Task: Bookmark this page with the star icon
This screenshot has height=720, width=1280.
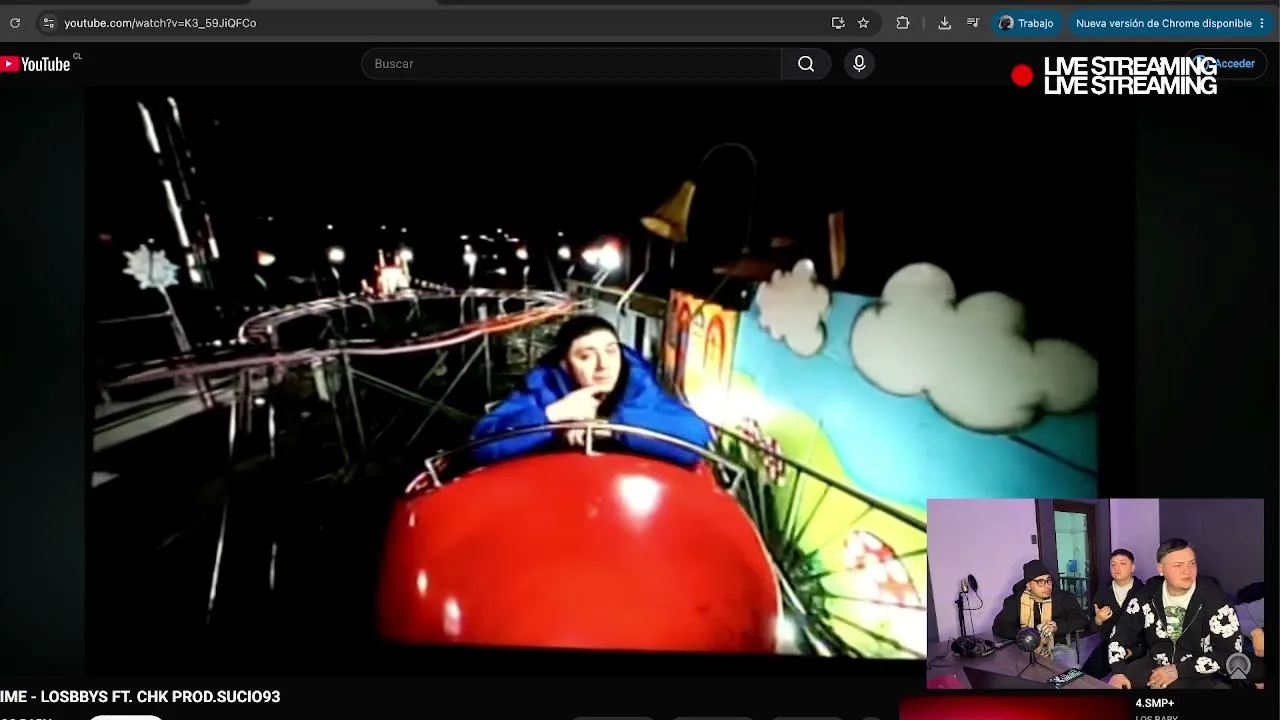Action: (863, 23)
